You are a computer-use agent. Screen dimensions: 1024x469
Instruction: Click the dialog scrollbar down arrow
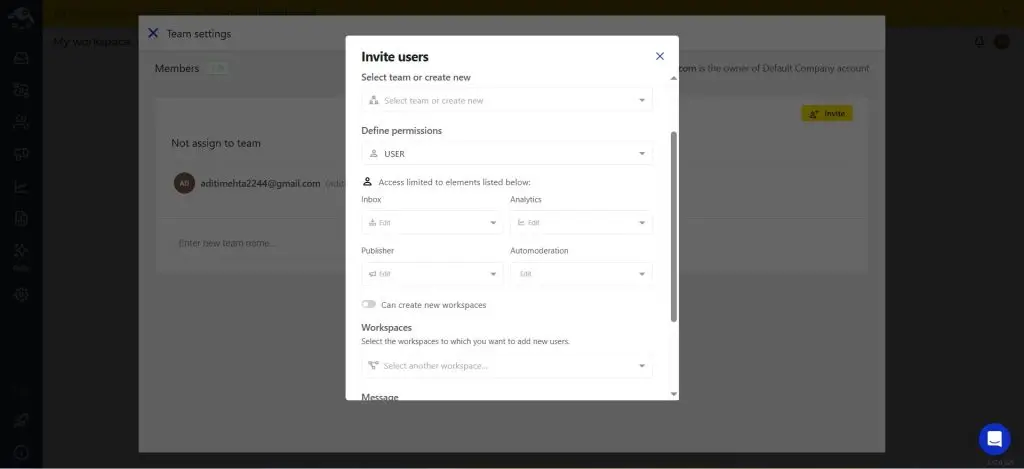pyautogui.click(x=674, y=394)
